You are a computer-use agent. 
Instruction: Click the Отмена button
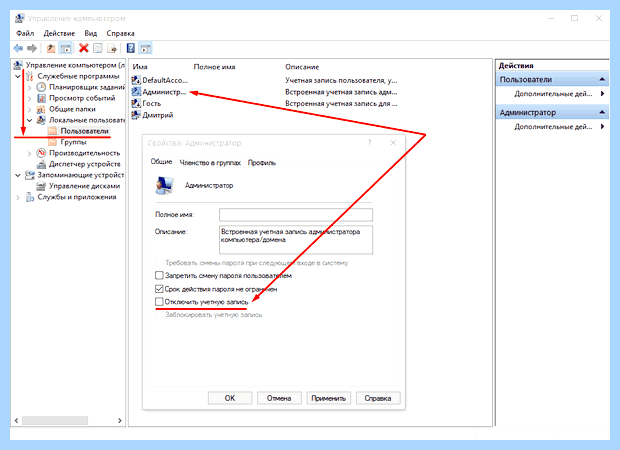coord(279,398)
